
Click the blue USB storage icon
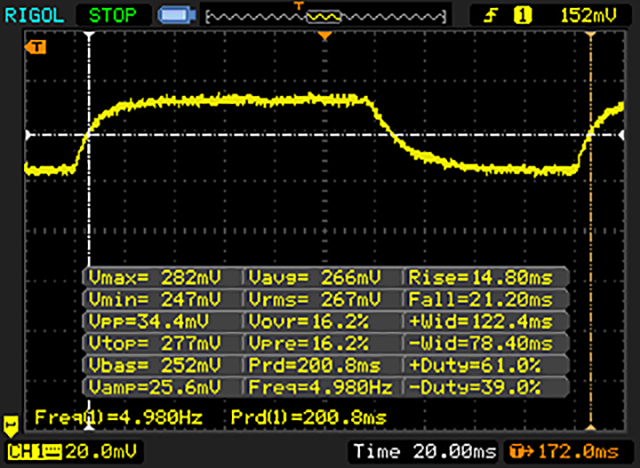coord(178,16)
